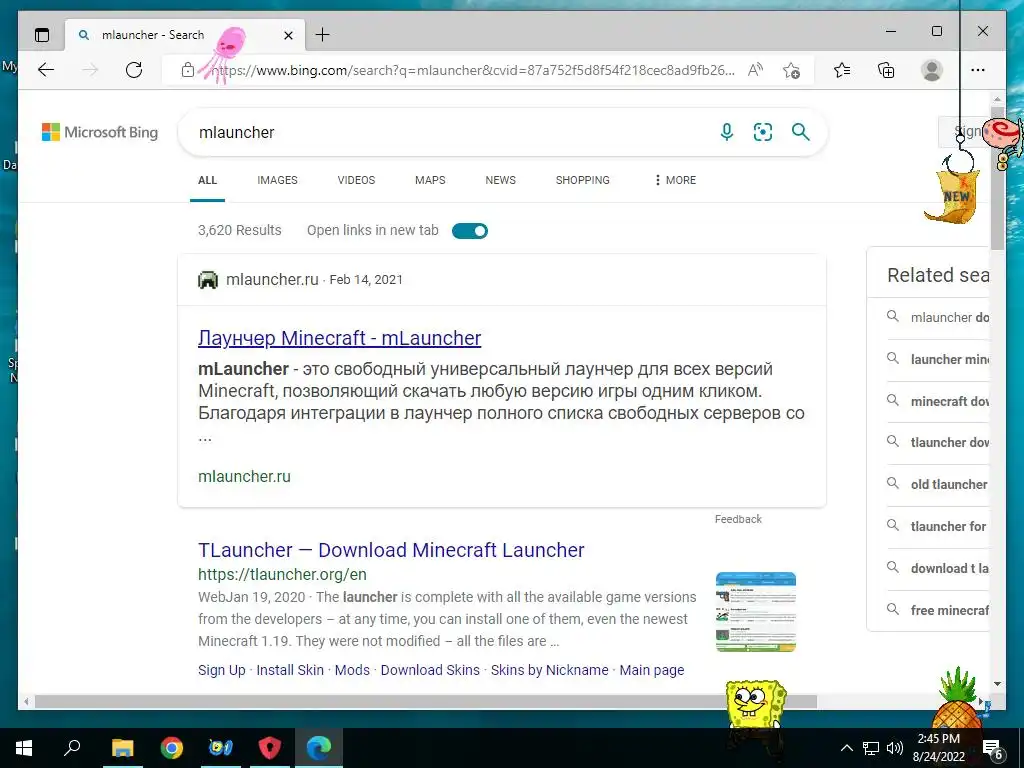Open the Download Skins sublink
The image size is (1024, 768).
click(x=430, y=670)
